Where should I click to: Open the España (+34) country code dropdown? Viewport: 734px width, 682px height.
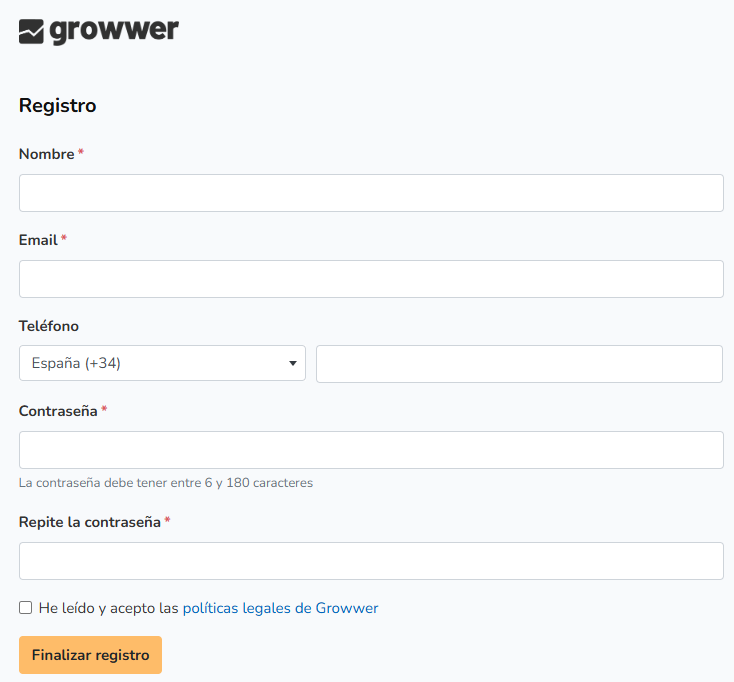162,363
